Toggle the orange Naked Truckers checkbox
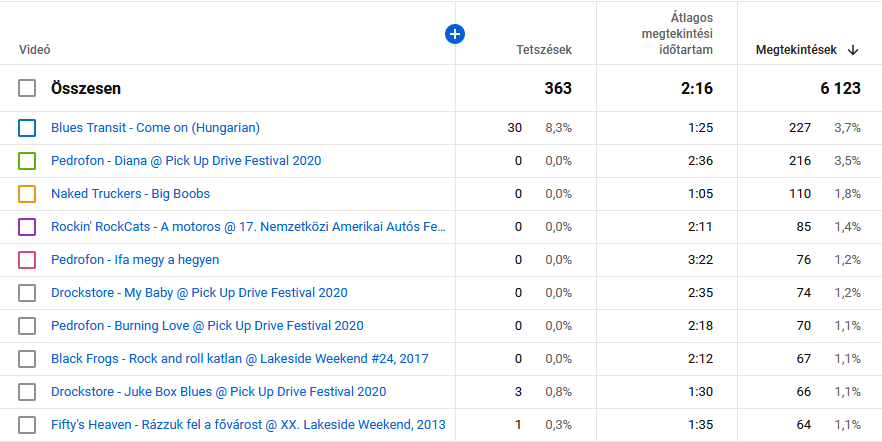The image size is (882, 442). [x=27, y=194]
